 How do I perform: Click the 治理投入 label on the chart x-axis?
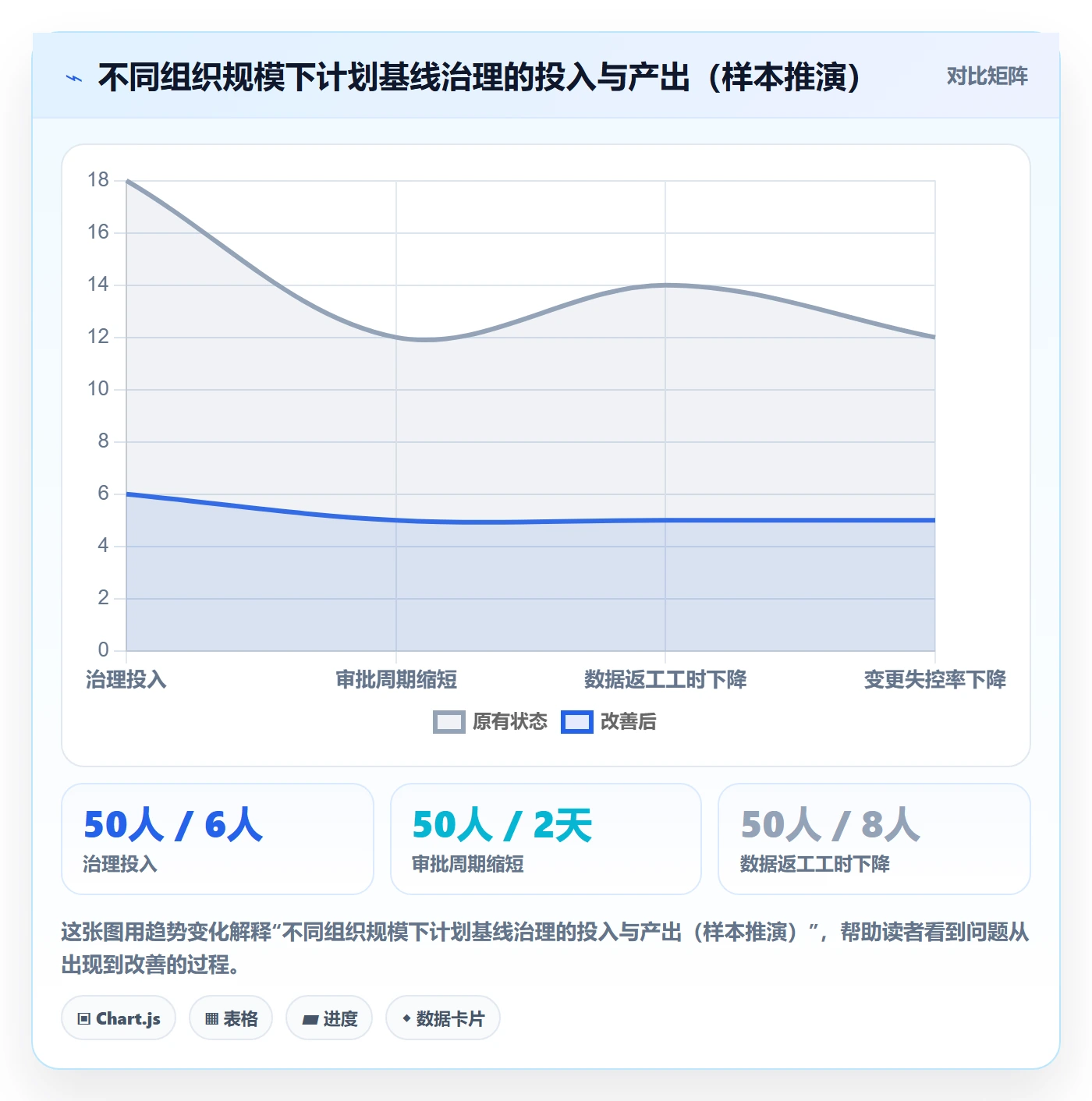[126, 679]
